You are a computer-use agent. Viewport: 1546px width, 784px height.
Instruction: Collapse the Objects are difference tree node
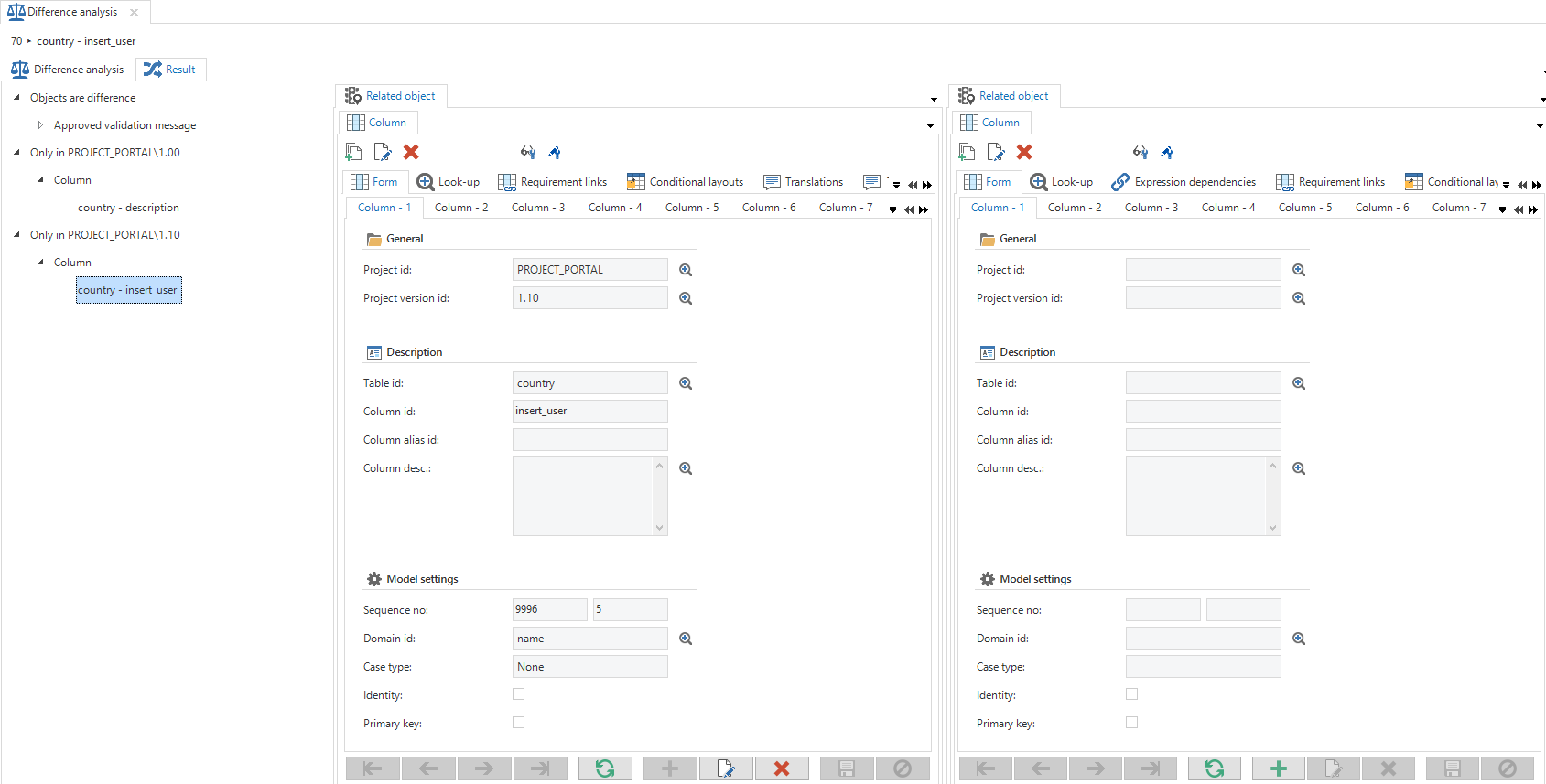16,98
